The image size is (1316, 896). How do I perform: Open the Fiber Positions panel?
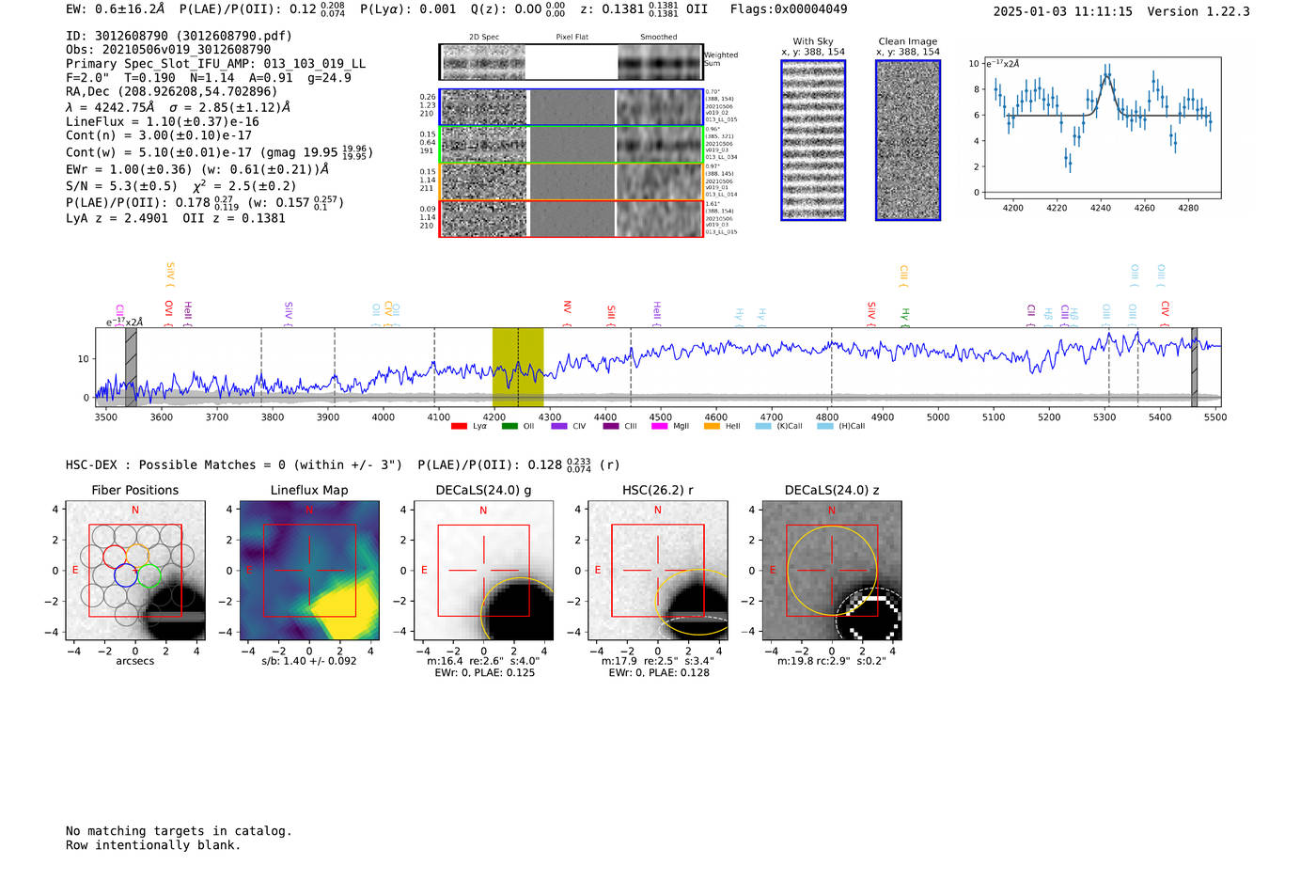tap(135, 571)
